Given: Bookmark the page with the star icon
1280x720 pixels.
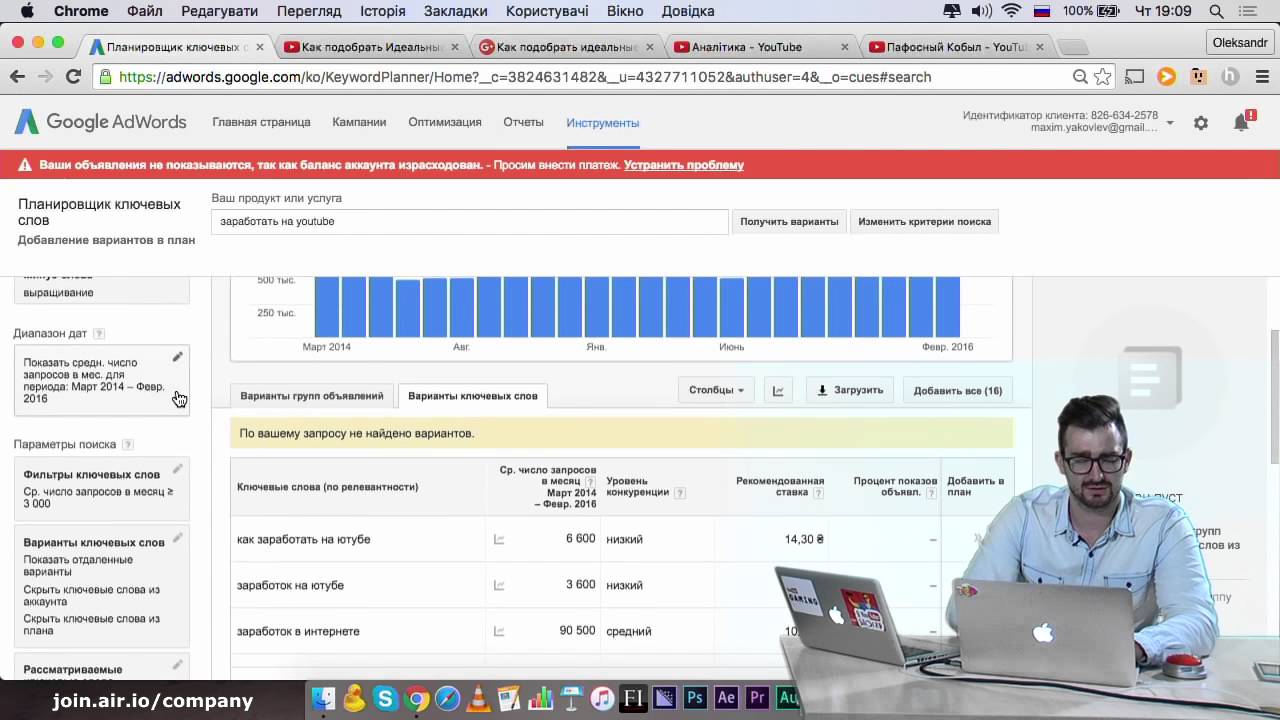Looking at the screenshot, I should pyautogui.click(x=1102, y=77).
